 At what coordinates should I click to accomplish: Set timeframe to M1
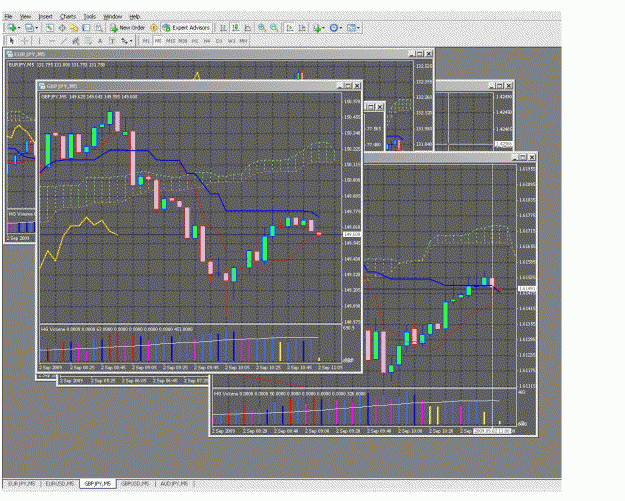146,41
